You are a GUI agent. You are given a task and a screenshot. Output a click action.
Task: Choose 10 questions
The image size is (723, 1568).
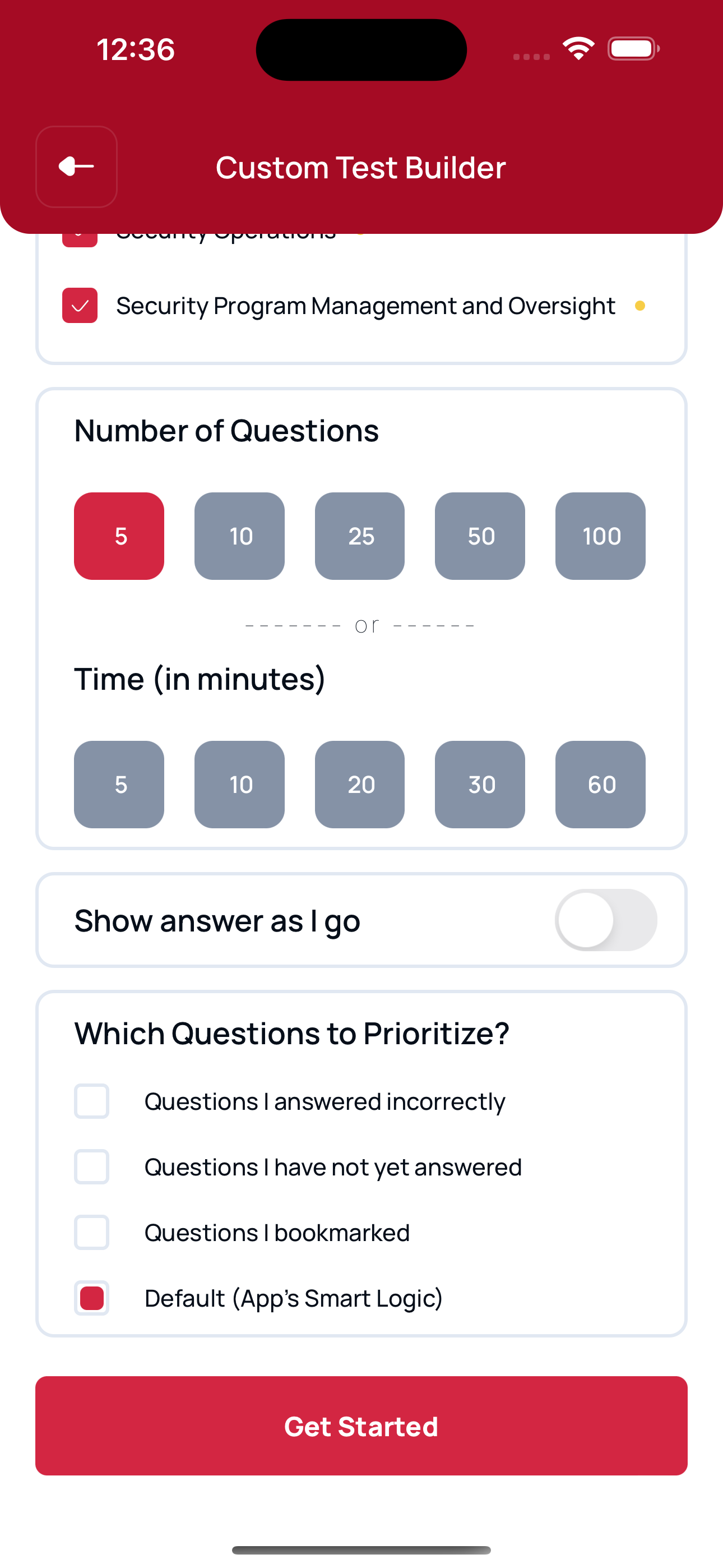point(239,536)
